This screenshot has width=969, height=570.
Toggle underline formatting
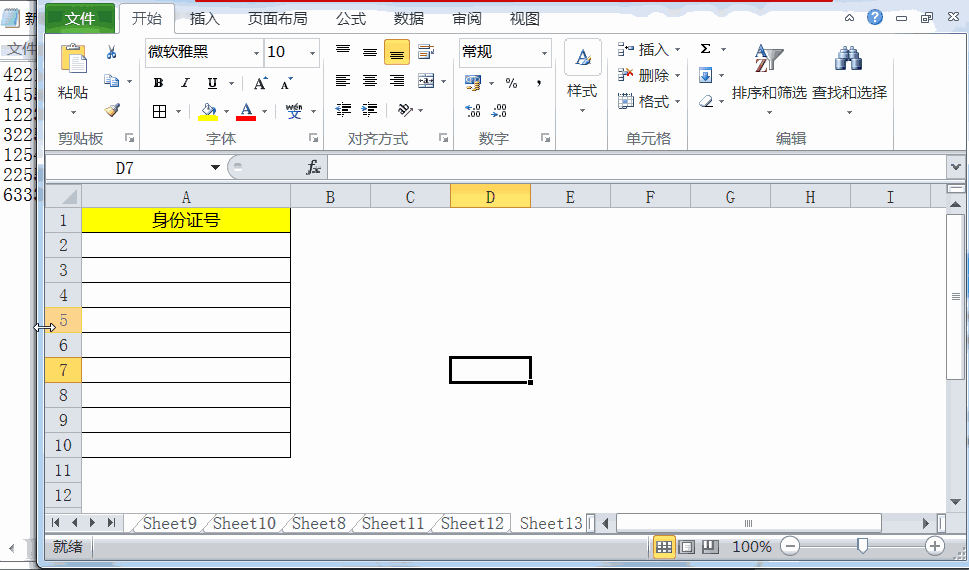click(x=213, y=83)
